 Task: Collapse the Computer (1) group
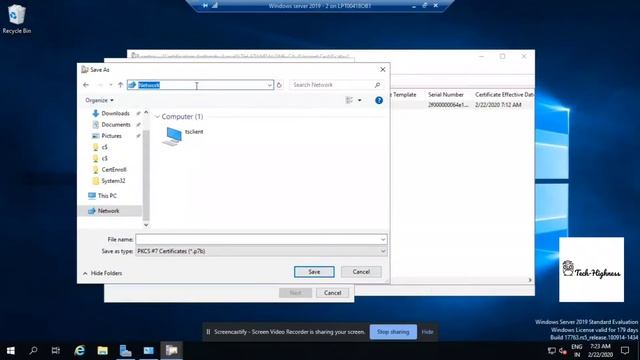tap(158, 117)
